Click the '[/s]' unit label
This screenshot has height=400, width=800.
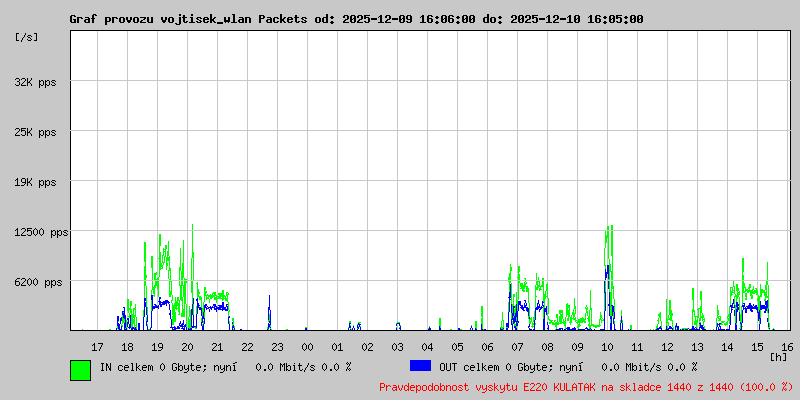point(27,37)
